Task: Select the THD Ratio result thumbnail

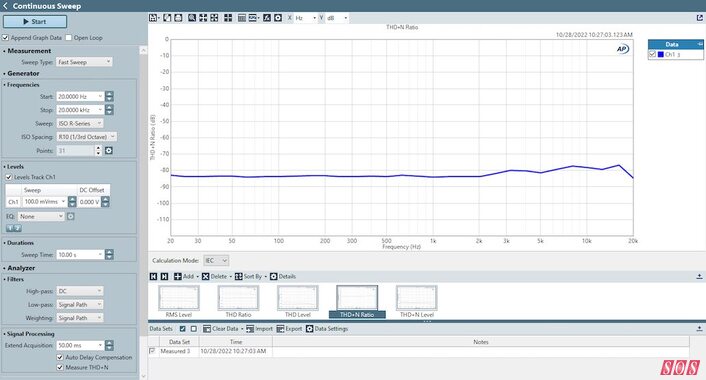Action: coord(238,302)
